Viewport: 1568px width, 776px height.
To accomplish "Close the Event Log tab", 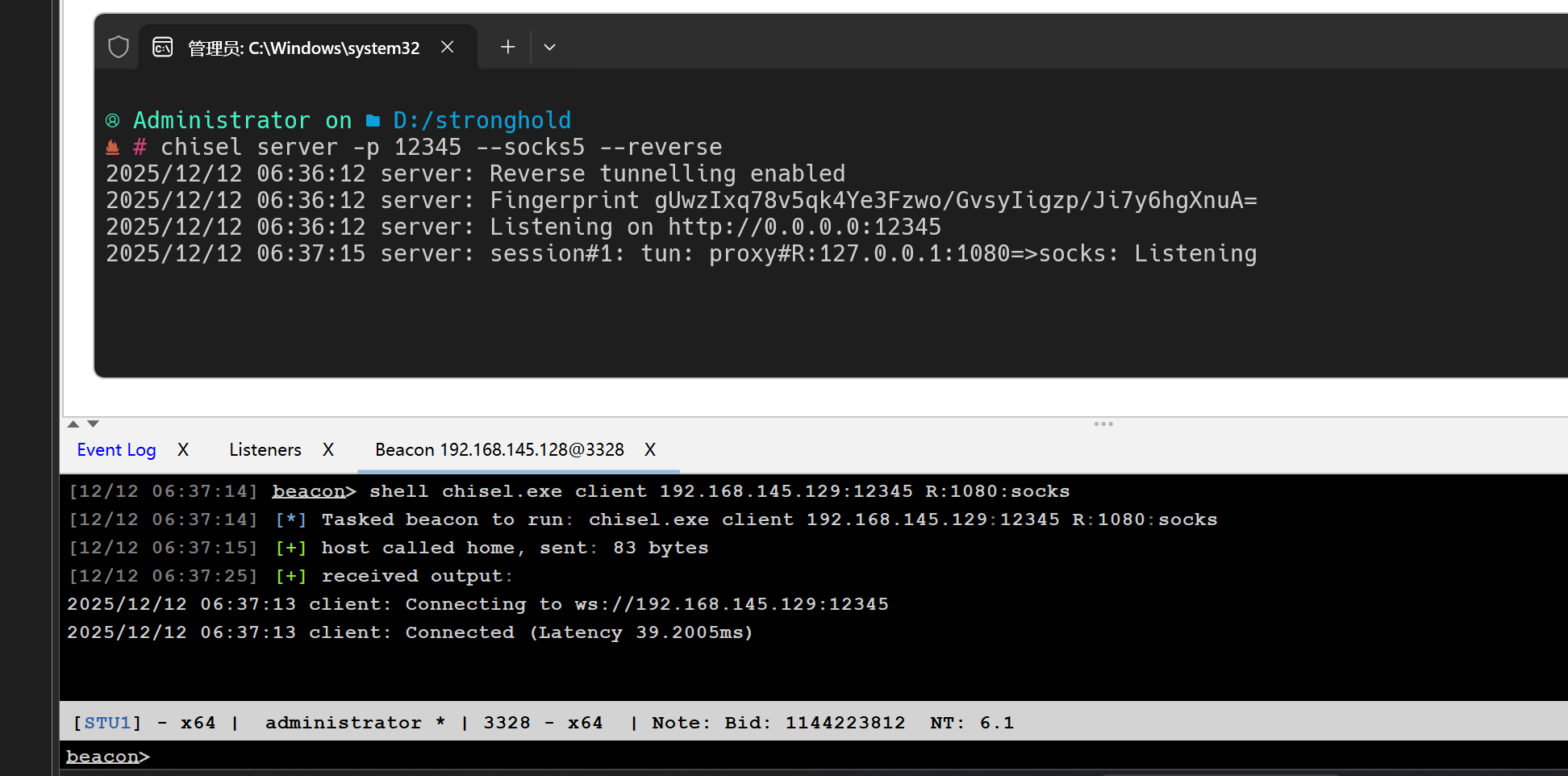I will [183, 450].
